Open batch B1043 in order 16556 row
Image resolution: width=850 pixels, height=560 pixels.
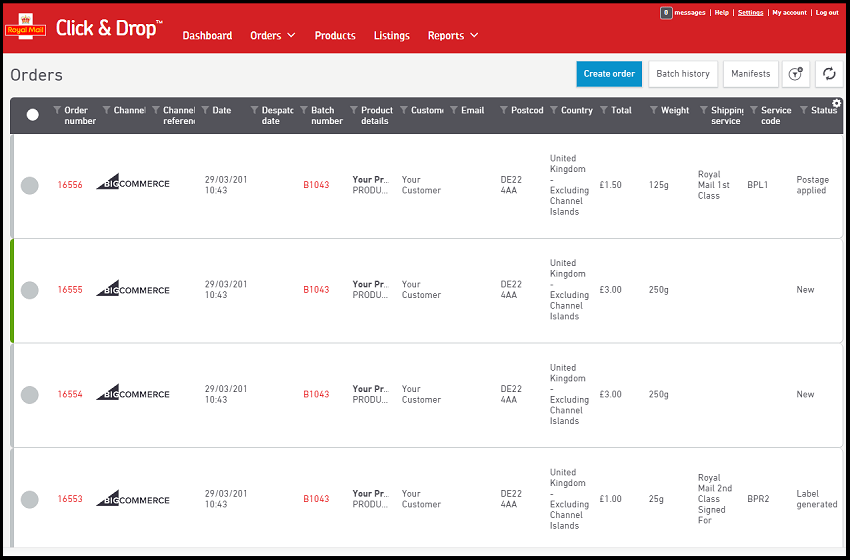[316, 185]
